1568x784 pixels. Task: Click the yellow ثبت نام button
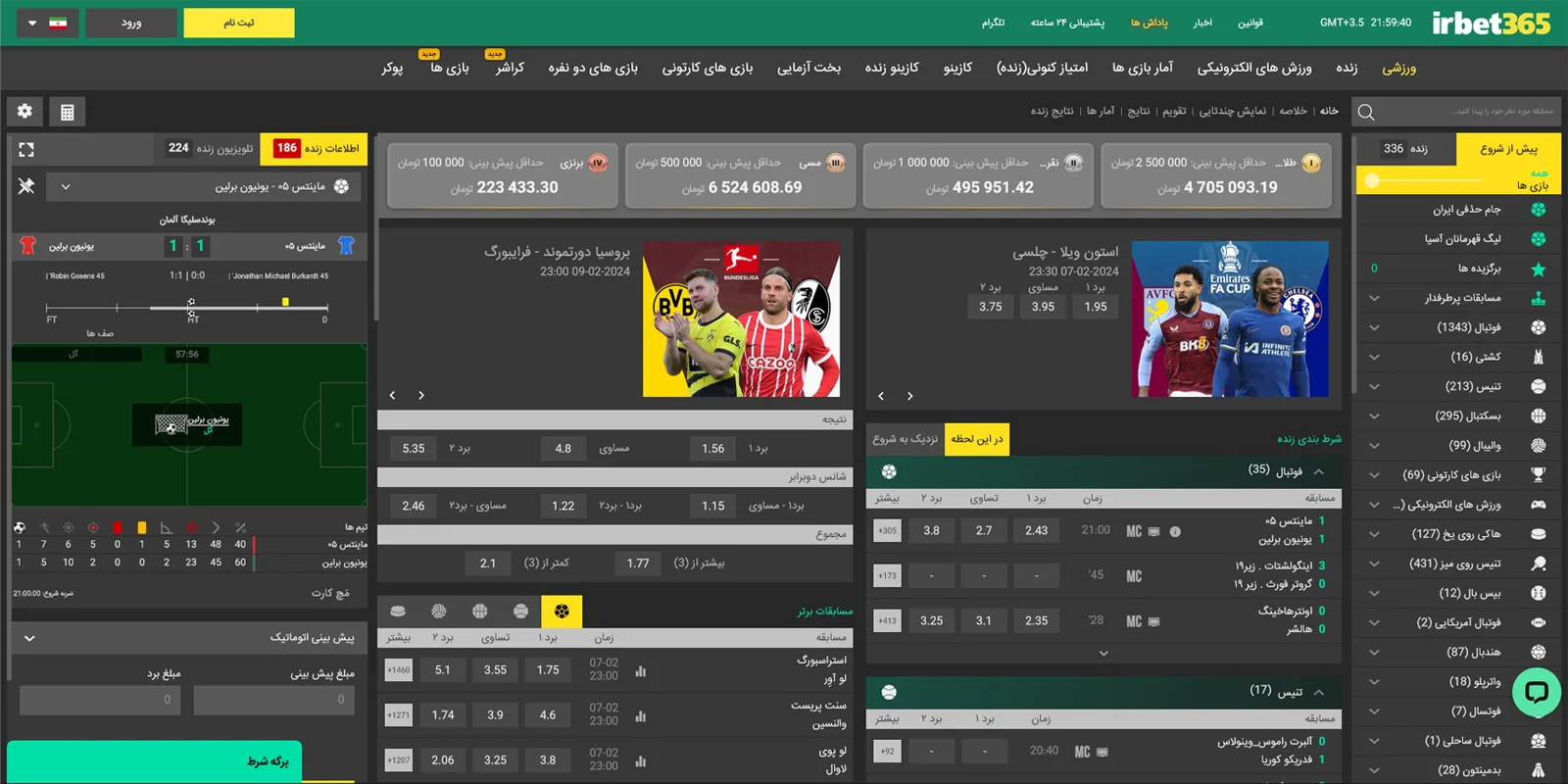pyautogui.click(x=239, y=23)
